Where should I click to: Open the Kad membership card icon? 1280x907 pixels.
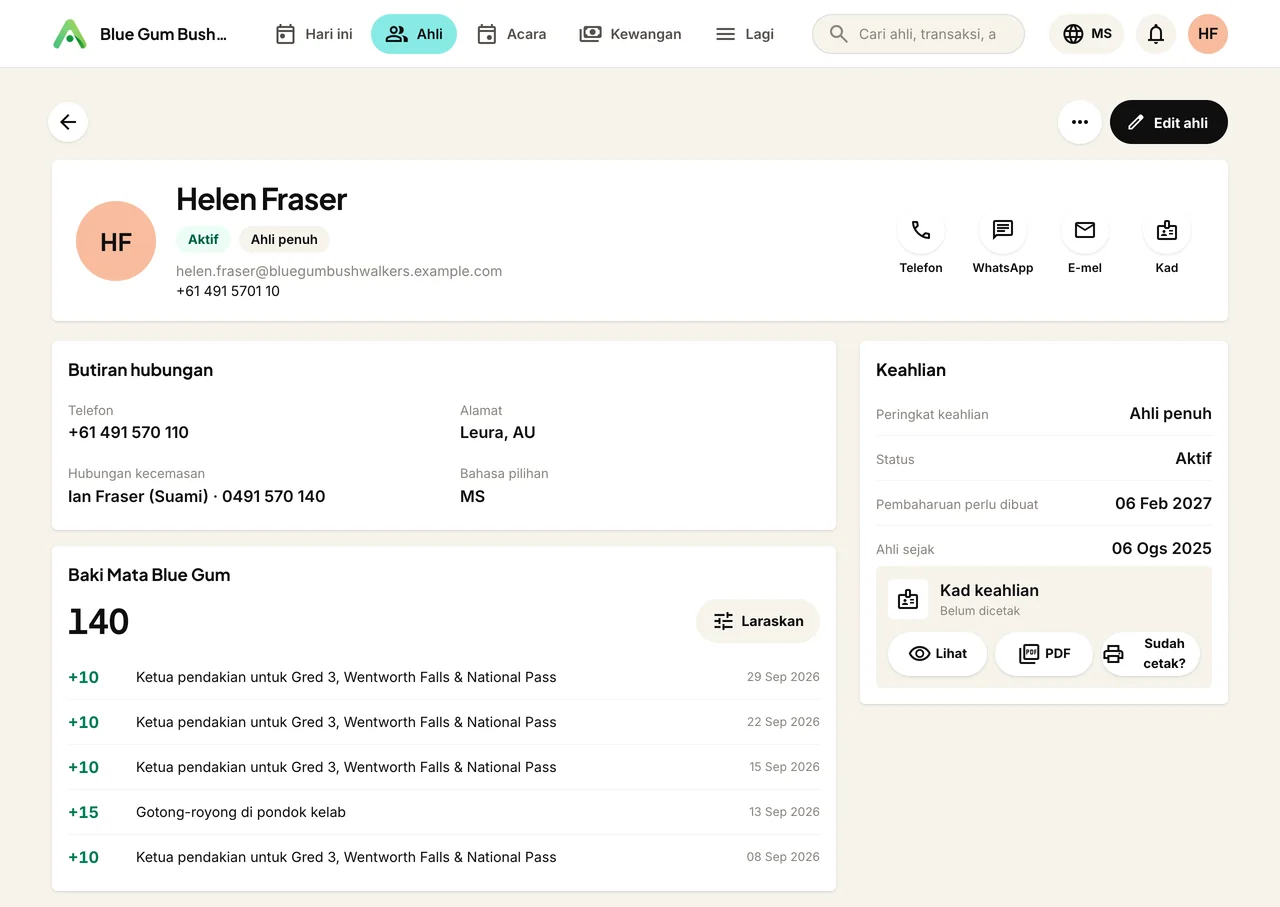pos(1167,231)
